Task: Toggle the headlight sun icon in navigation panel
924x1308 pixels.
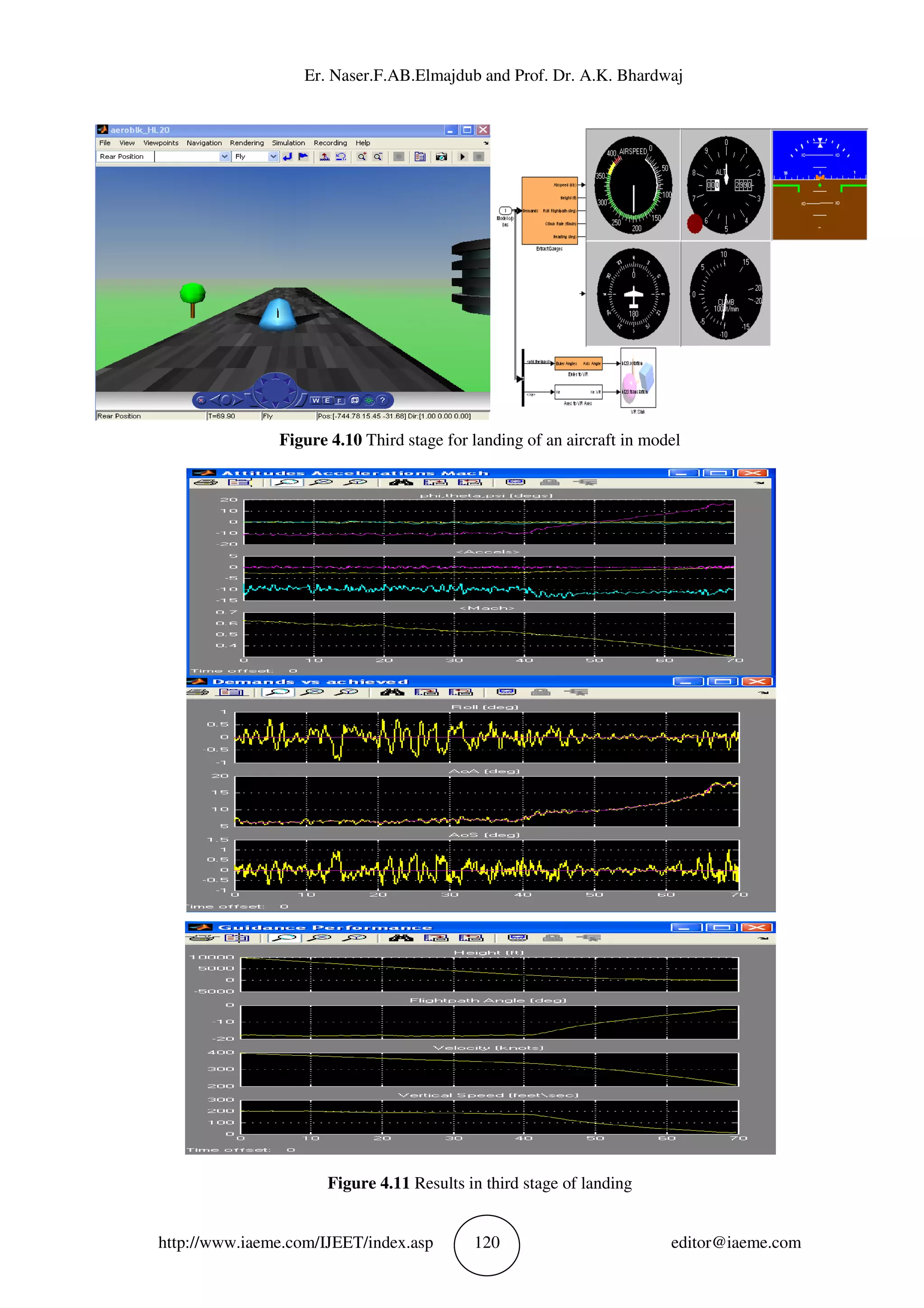Action: (368, 400)
